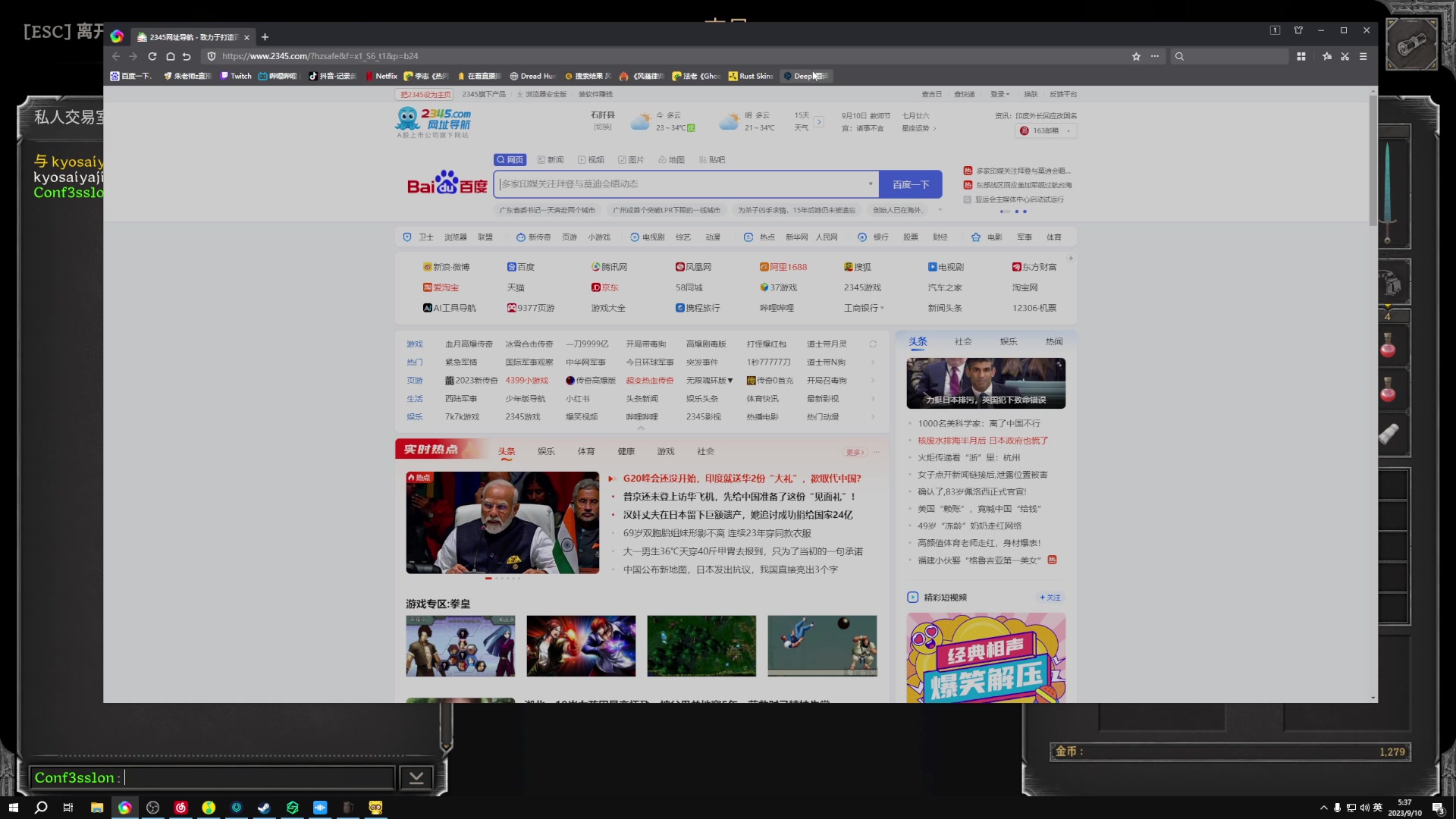Open the Modi news headline thumbnail
1456x819 pixels.
[502, 522]
